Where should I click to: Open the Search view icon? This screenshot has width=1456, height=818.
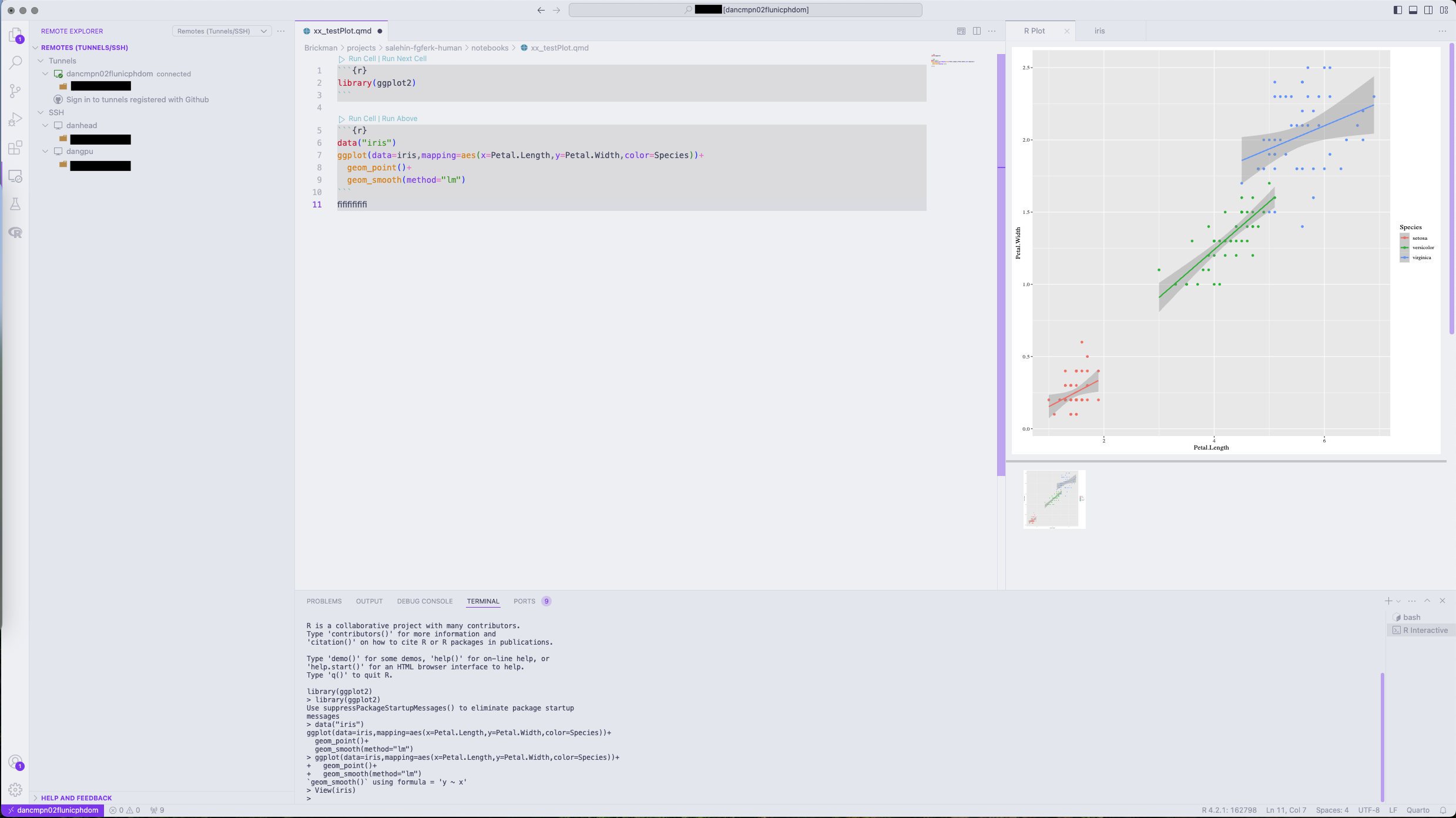click(15, 62)
